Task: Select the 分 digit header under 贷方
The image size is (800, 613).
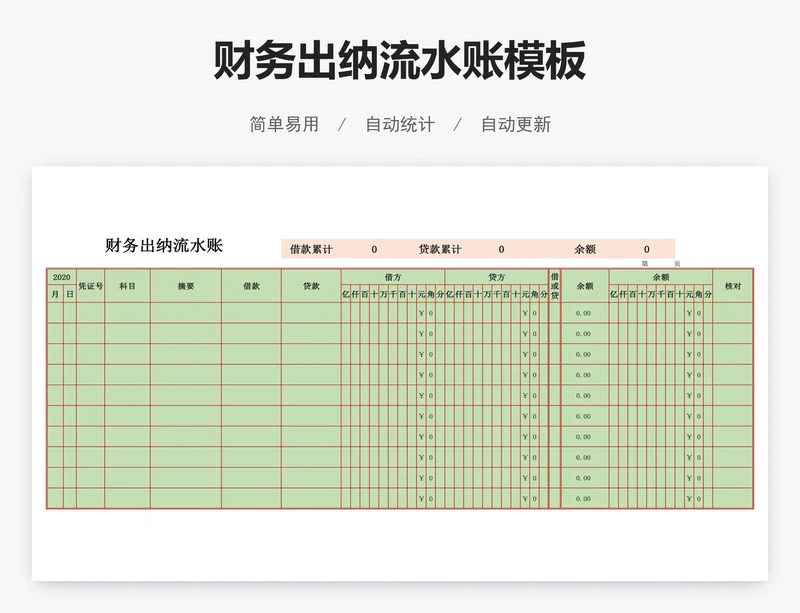Action: (x=544, y=294)
